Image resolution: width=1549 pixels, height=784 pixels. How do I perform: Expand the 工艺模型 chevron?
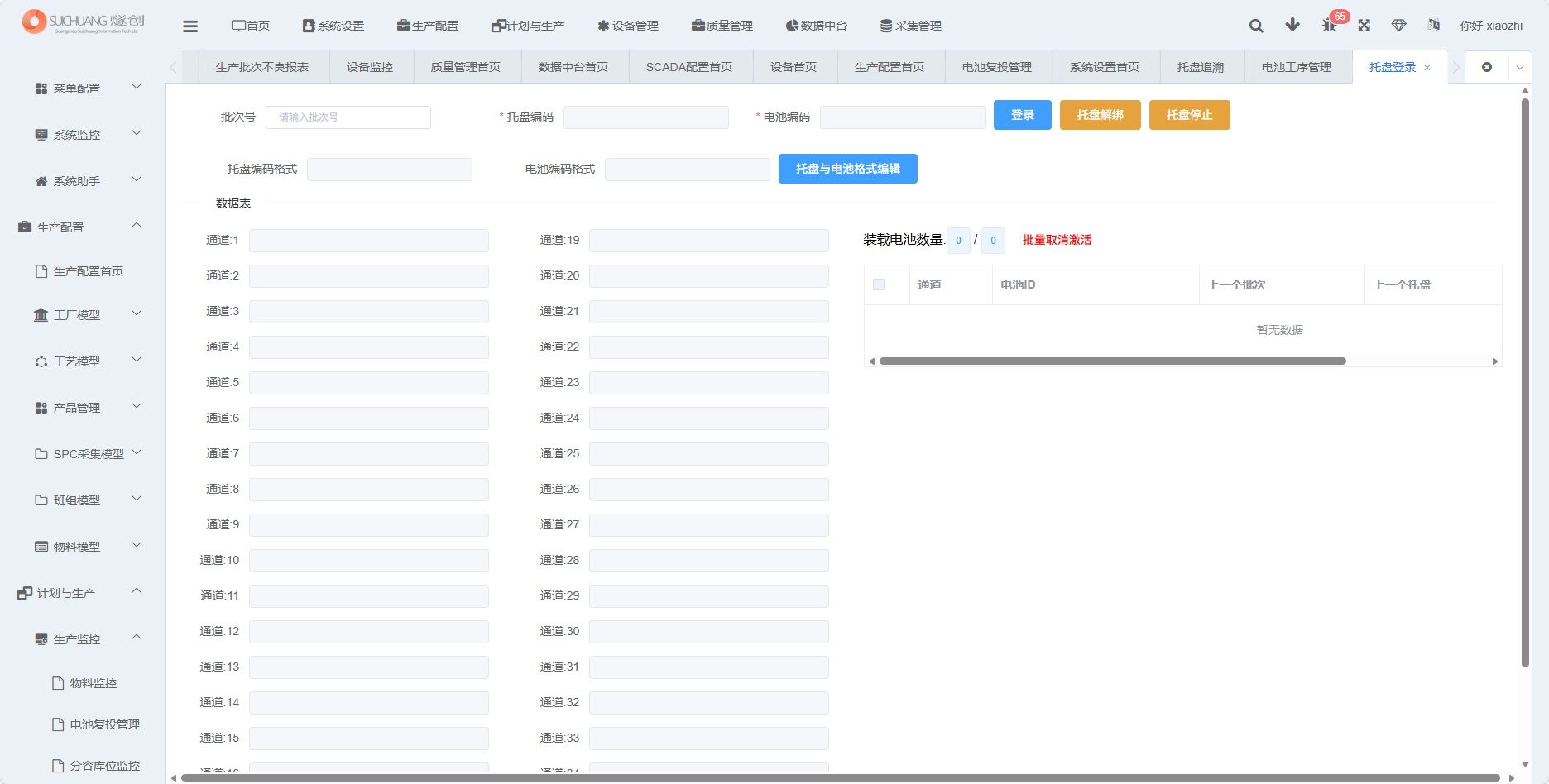tap(137, 360)
